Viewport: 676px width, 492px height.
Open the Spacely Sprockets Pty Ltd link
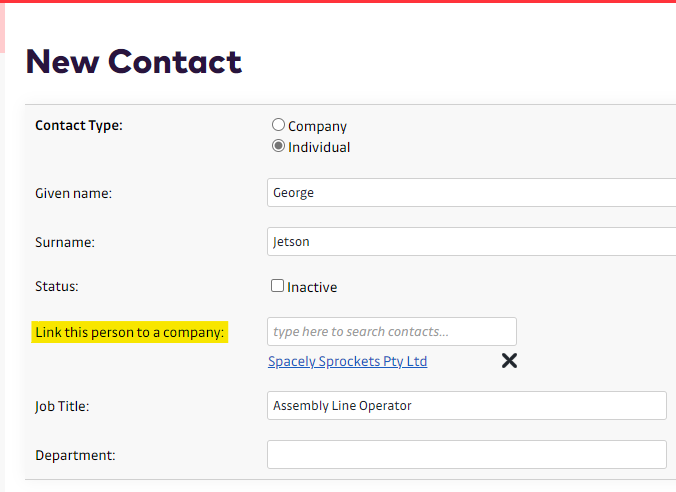[347, 362]
